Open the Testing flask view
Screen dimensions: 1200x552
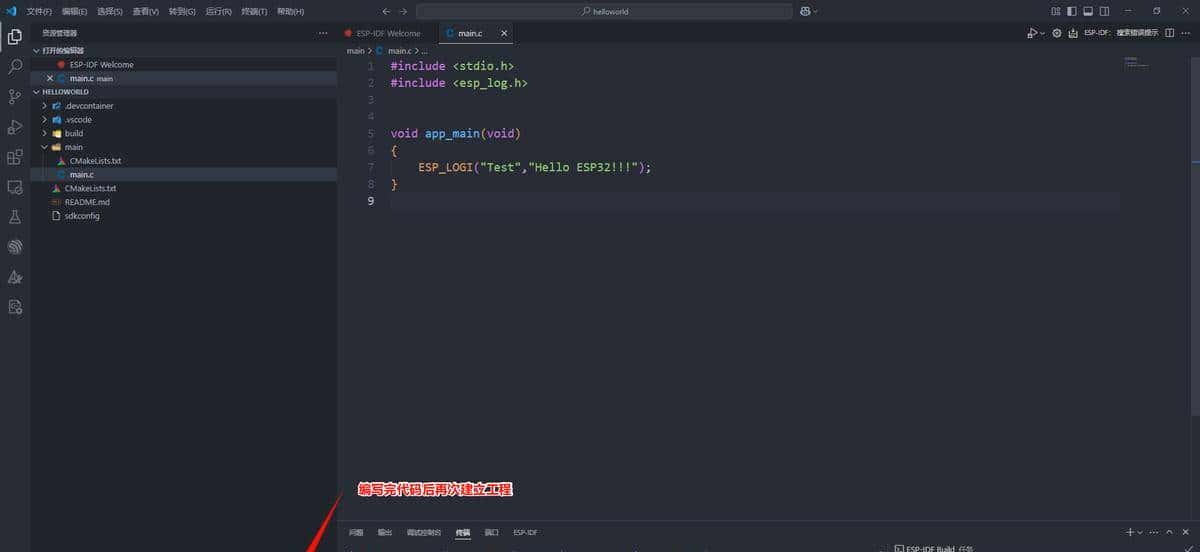pos(15,217)
